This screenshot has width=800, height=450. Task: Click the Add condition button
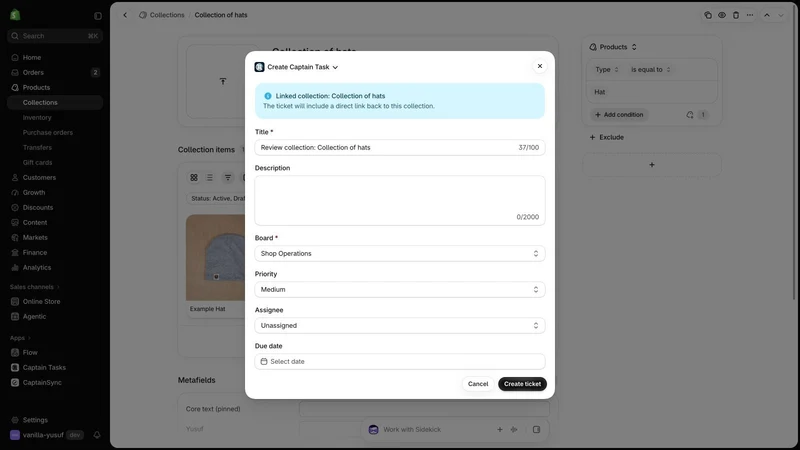tap(619, 115)
